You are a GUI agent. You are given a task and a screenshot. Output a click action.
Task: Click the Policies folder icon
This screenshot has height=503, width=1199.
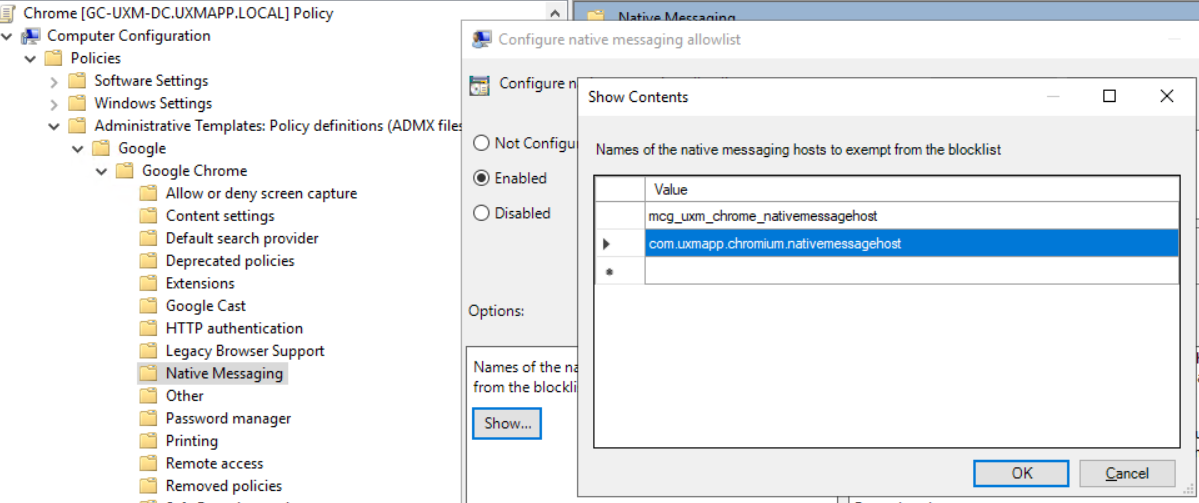(x=54, y=58)
